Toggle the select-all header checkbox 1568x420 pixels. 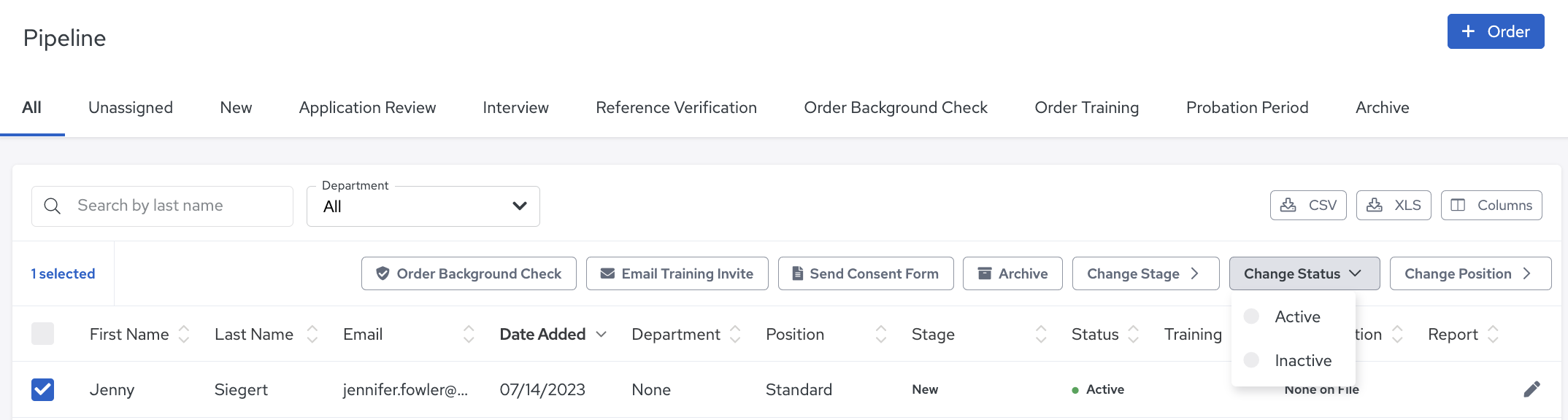42,334
